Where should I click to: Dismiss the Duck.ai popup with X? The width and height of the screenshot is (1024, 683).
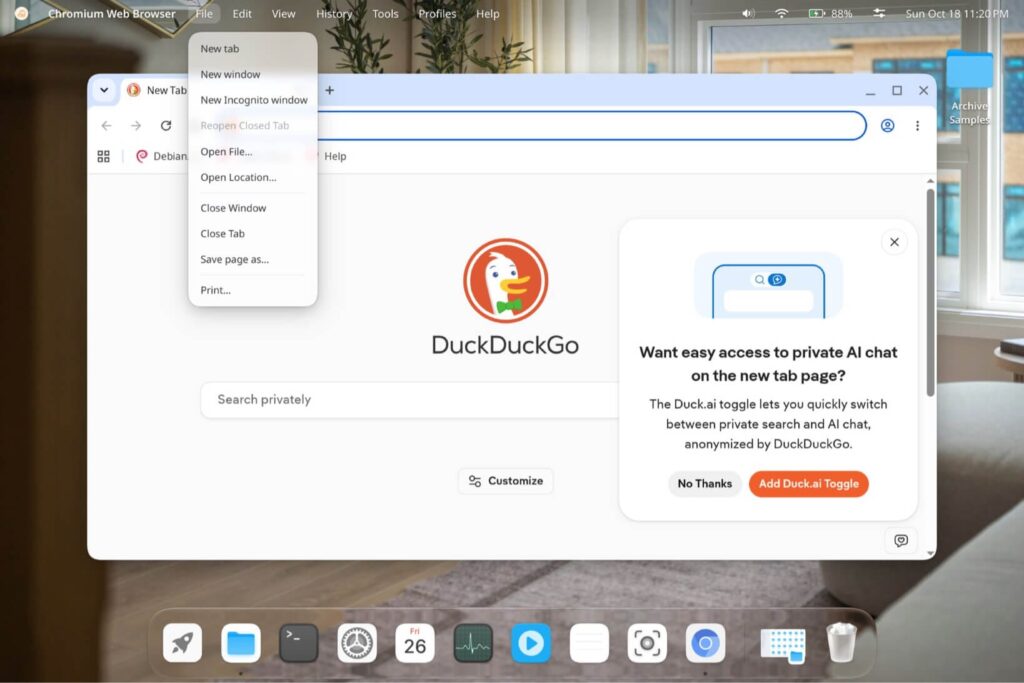point(894,242)
